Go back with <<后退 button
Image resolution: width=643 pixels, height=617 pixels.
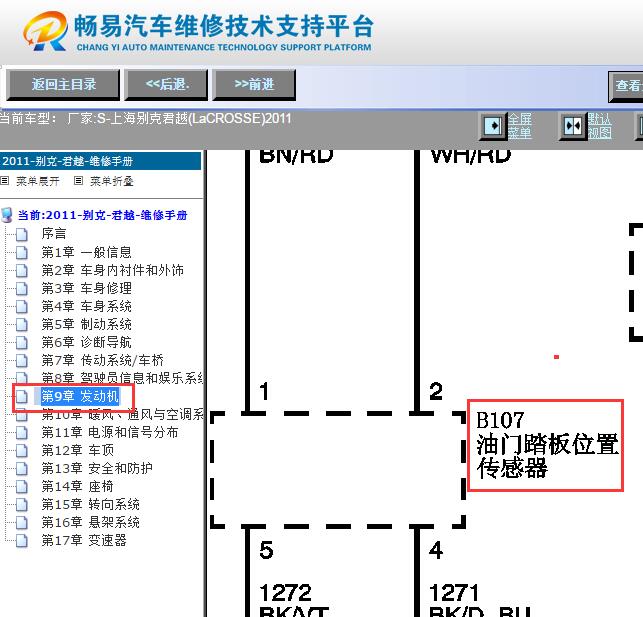[166, 84]
